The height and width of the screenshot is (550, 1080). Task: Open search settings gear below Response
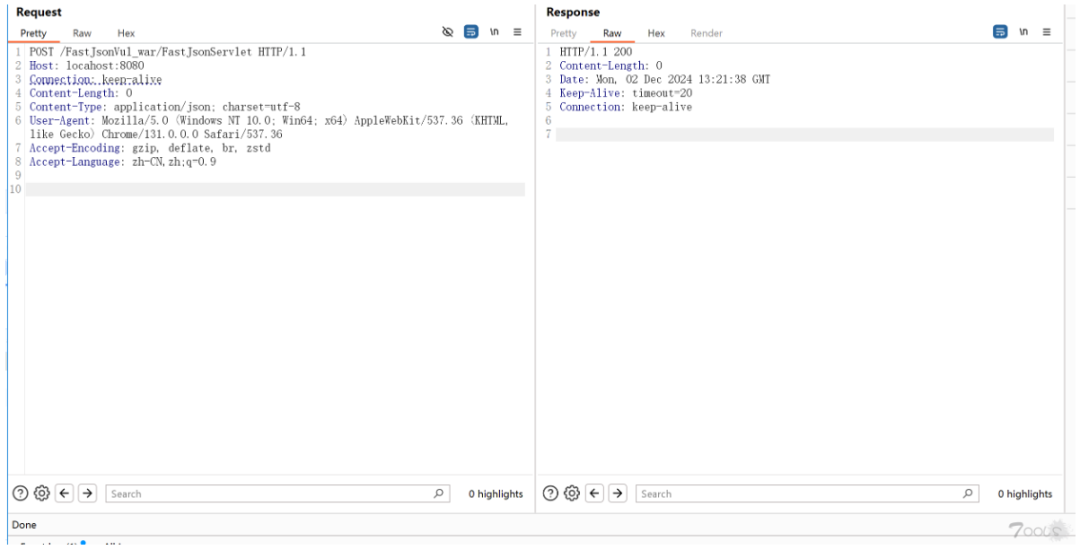(x=572, y=493)
